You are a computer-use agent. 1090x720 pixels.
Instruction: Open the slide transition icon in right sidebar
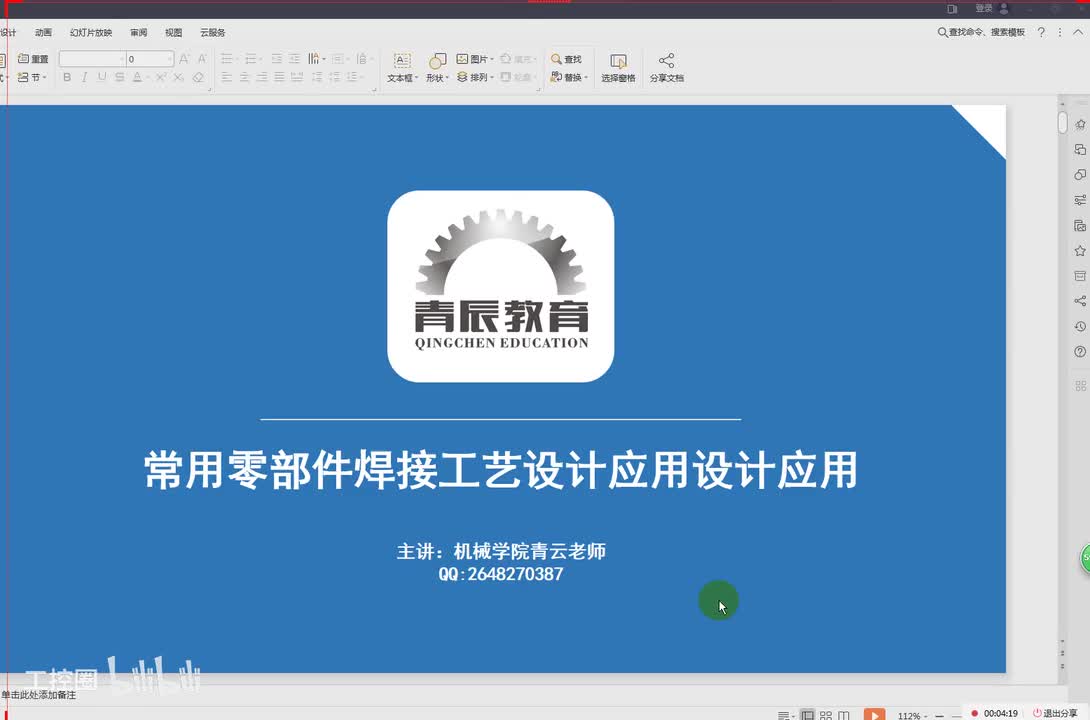(x=1080, y=149)
